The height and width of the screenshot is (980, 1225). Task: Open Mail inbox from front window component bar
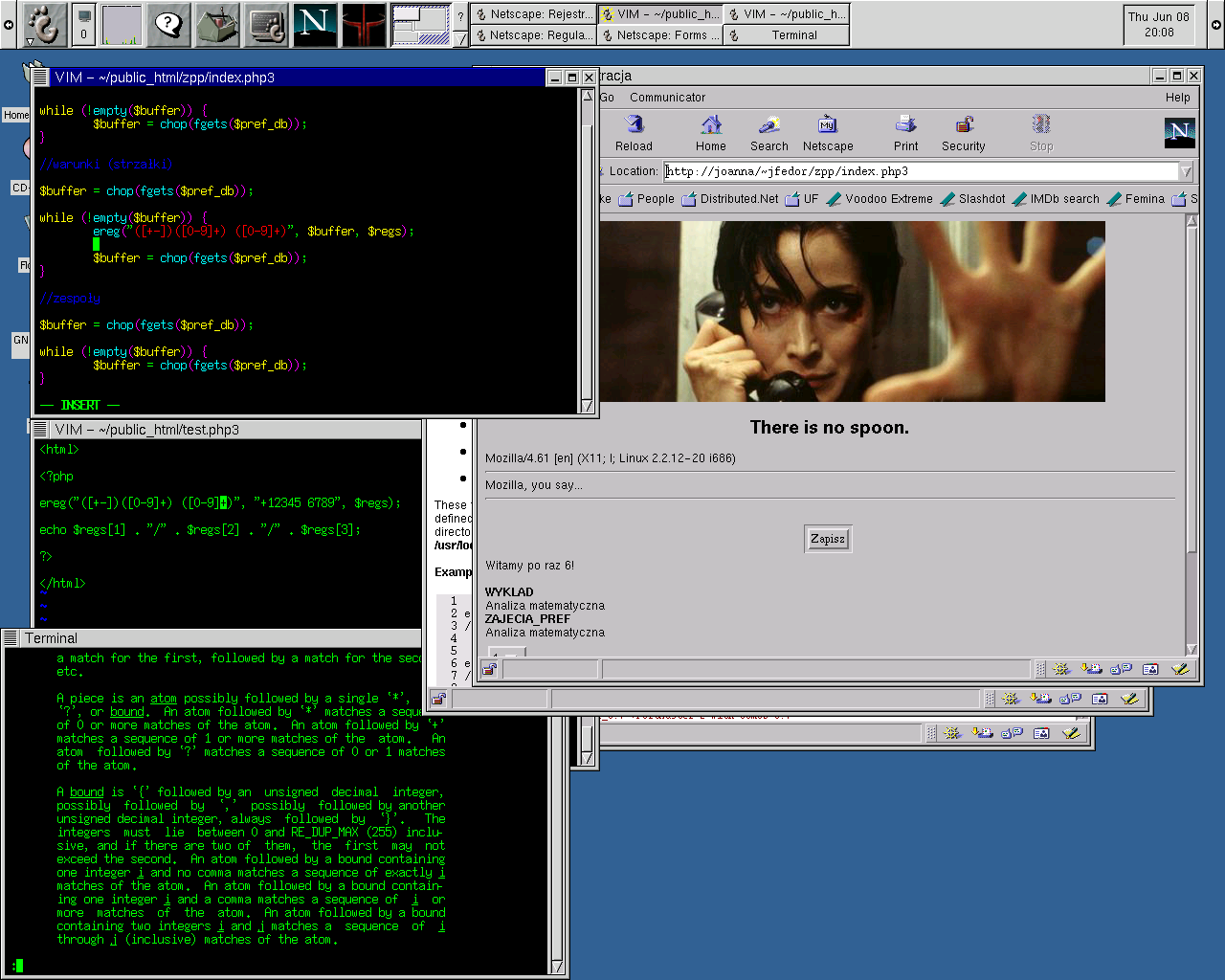[x=1091, y=669]
